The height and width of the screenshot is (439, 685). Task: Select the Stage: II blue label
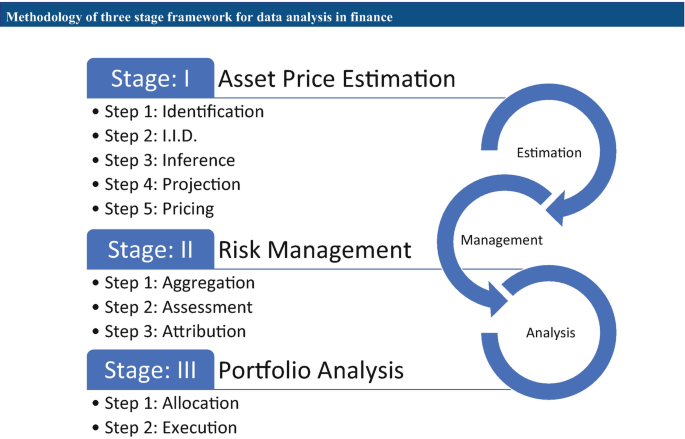click(150, 249)
